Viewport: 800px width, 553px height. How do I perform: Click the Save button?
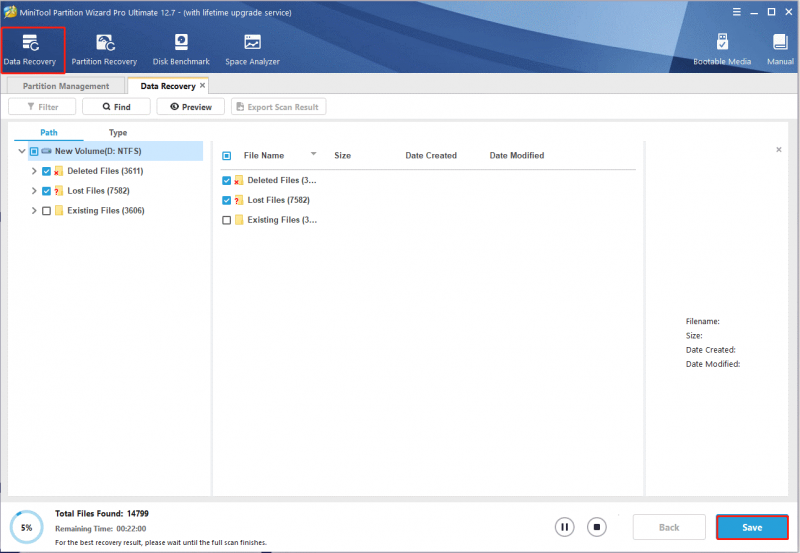tap(752, 527)
